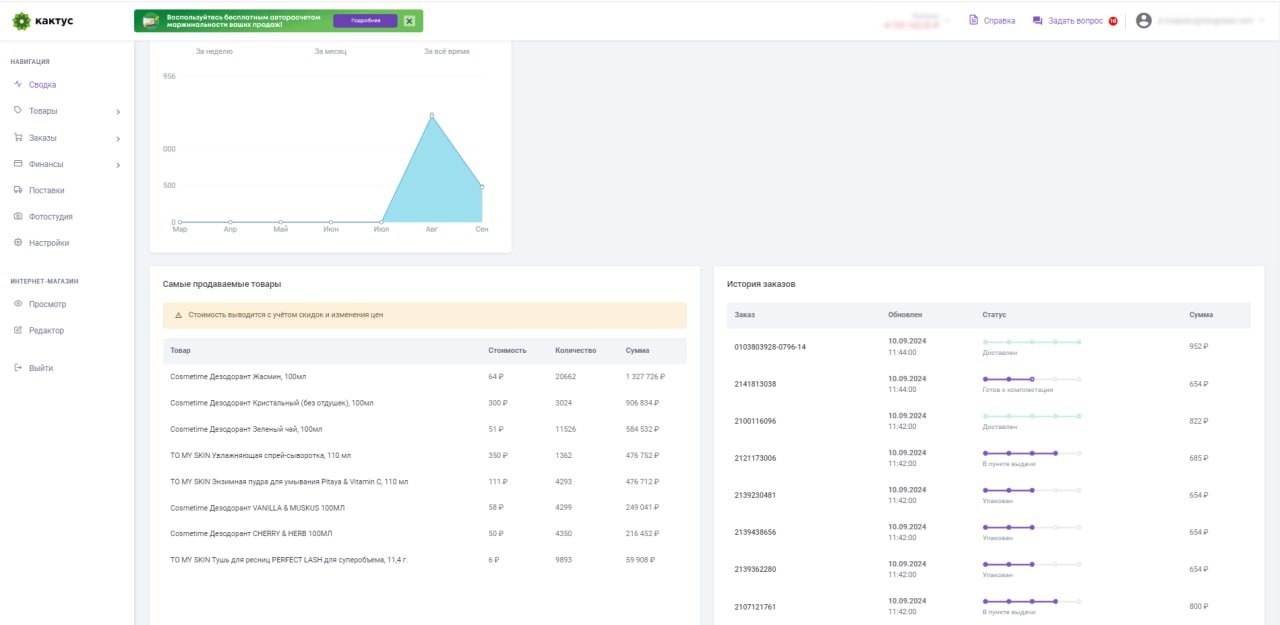This screenshot has height=625, width=1280.
Task: Open Поставки via its truck icon
Action: [18, 190]
